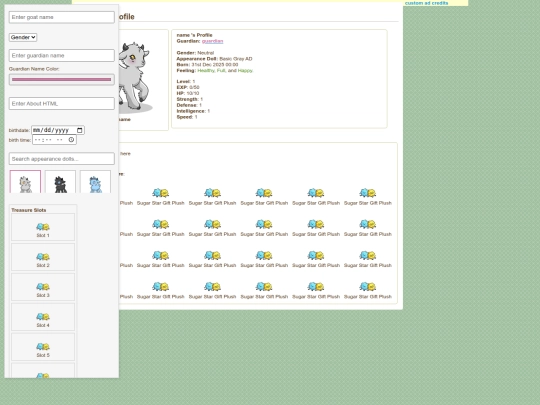
Task: Open the custom ad credits link
Action: click(426, 3)
